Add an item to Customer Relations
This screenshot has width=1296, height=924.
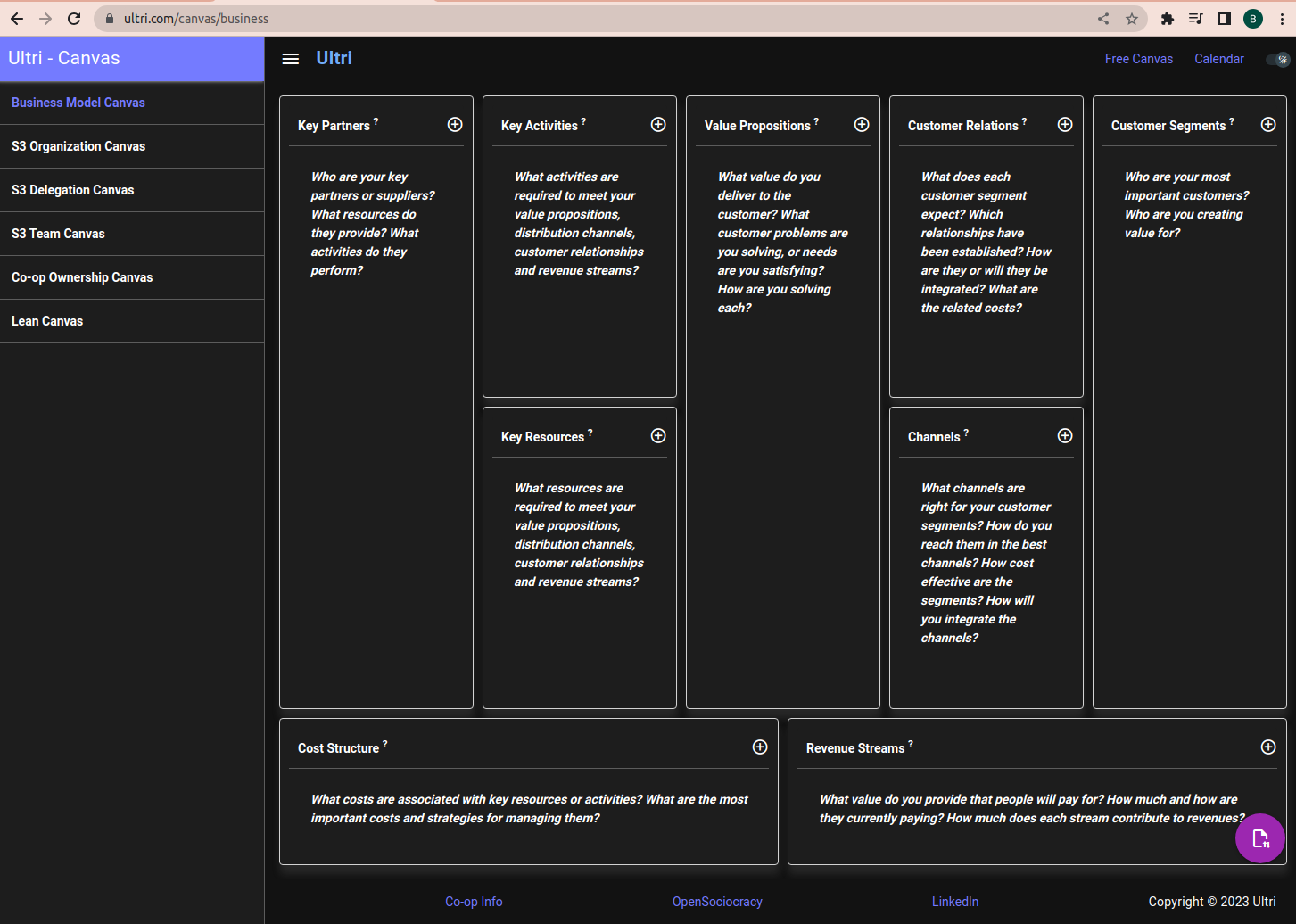click(x=1065, y=125)
